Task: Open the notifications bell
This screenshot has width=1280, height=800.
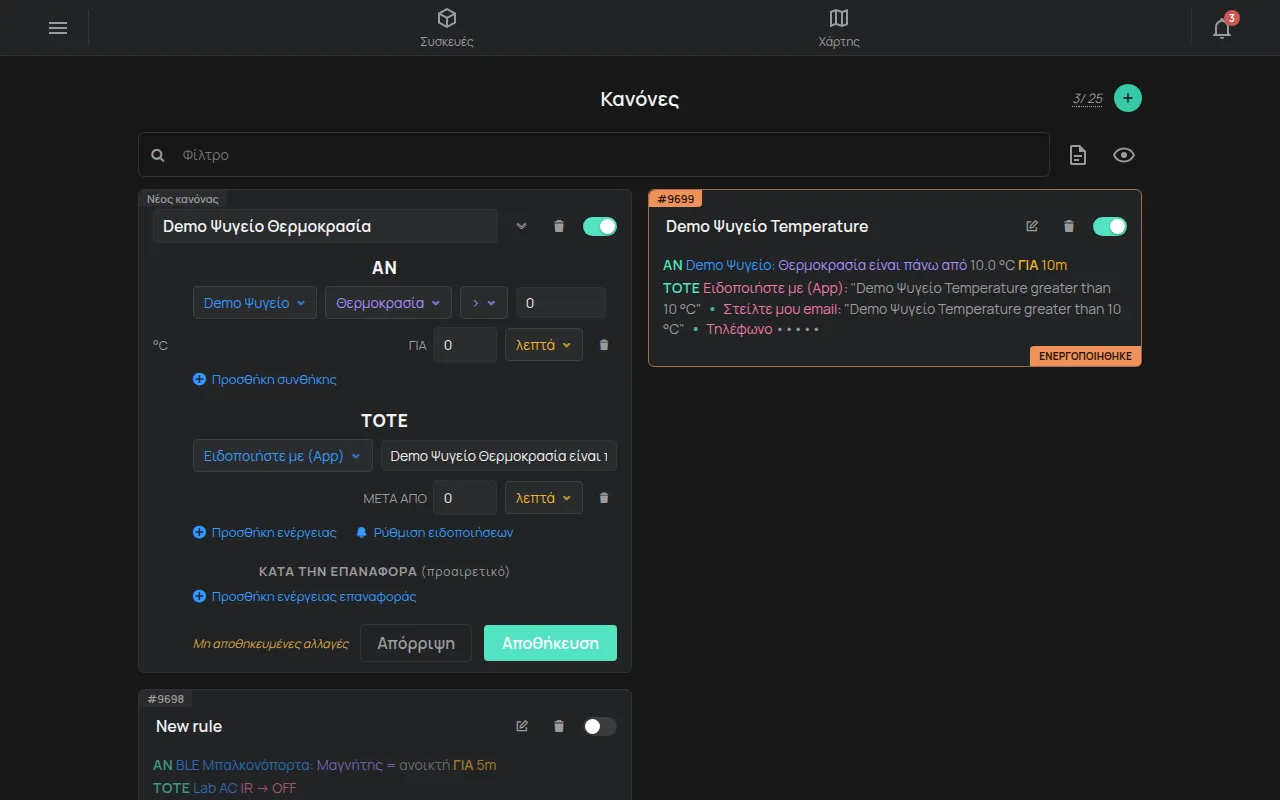Action: [x=1222, y=28]
